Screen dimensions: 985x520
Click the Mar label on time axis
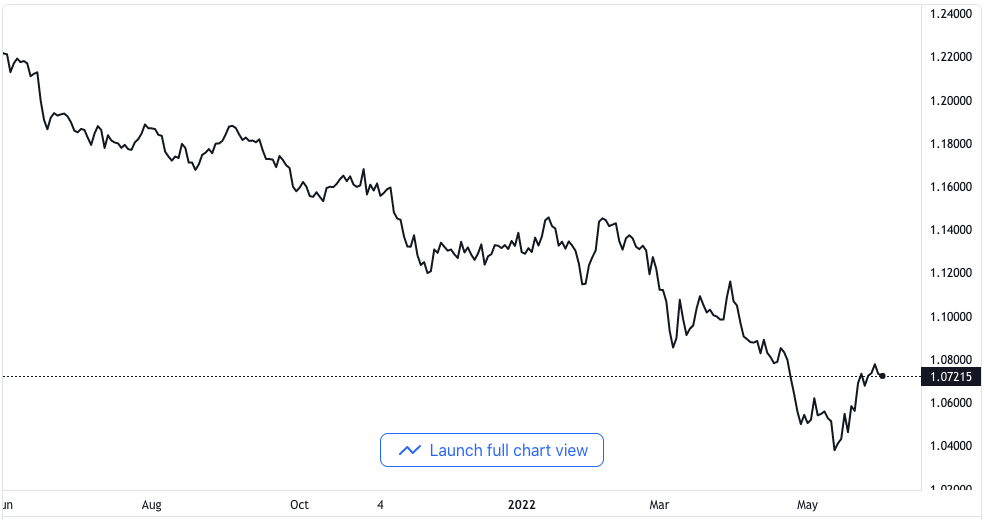pyautogui.click(x=659, y=505)
